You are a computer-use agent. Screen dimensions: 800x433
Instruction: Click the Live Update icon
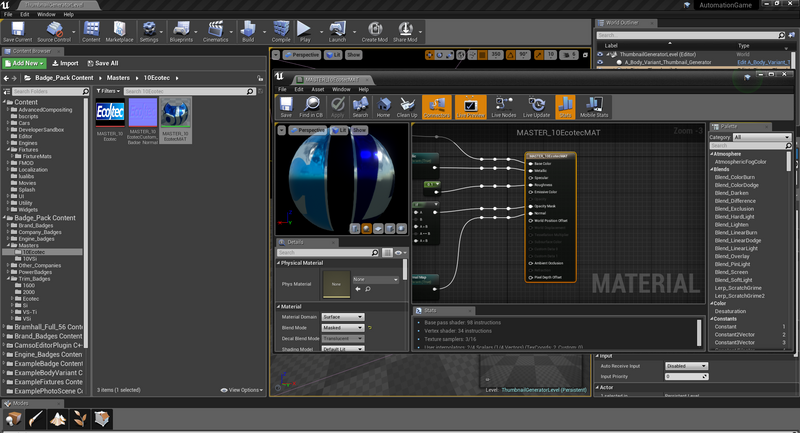[537, 105]
